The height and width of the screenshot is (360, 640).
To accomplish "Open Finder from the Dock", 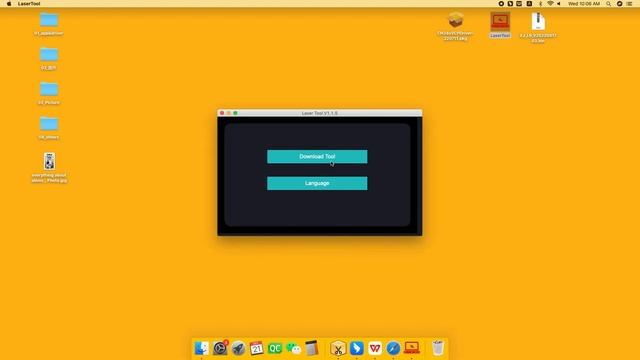I will point(202,348).
